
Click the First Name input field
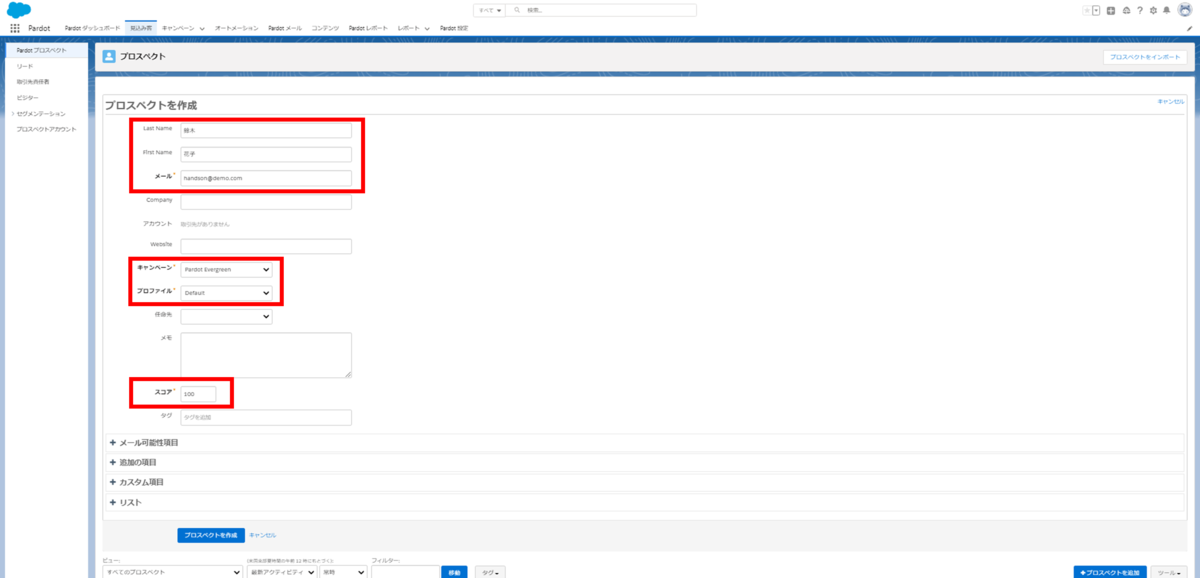tap(266, 154)
